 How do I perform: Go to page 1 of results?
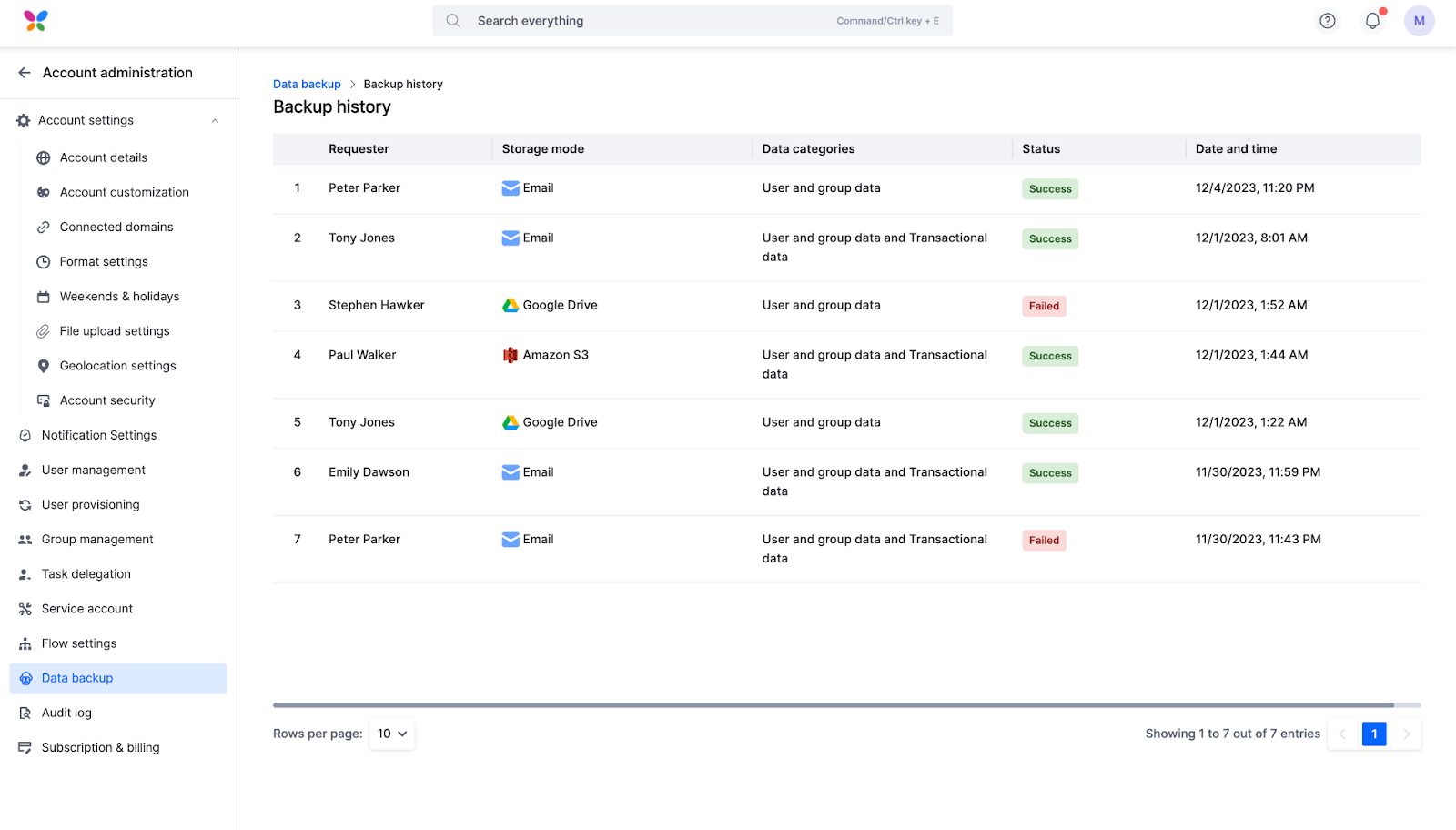1374,734
